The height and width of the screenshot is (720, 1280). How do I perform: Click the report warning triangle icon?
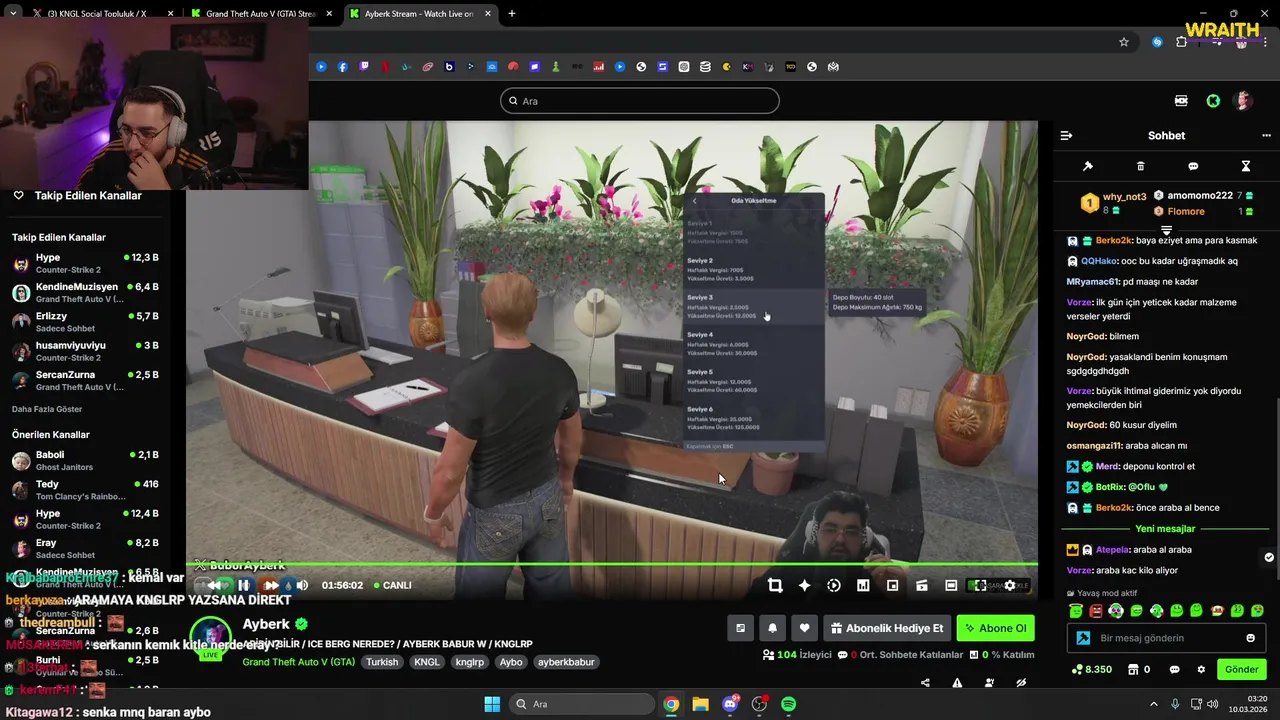tap(957, 683)
